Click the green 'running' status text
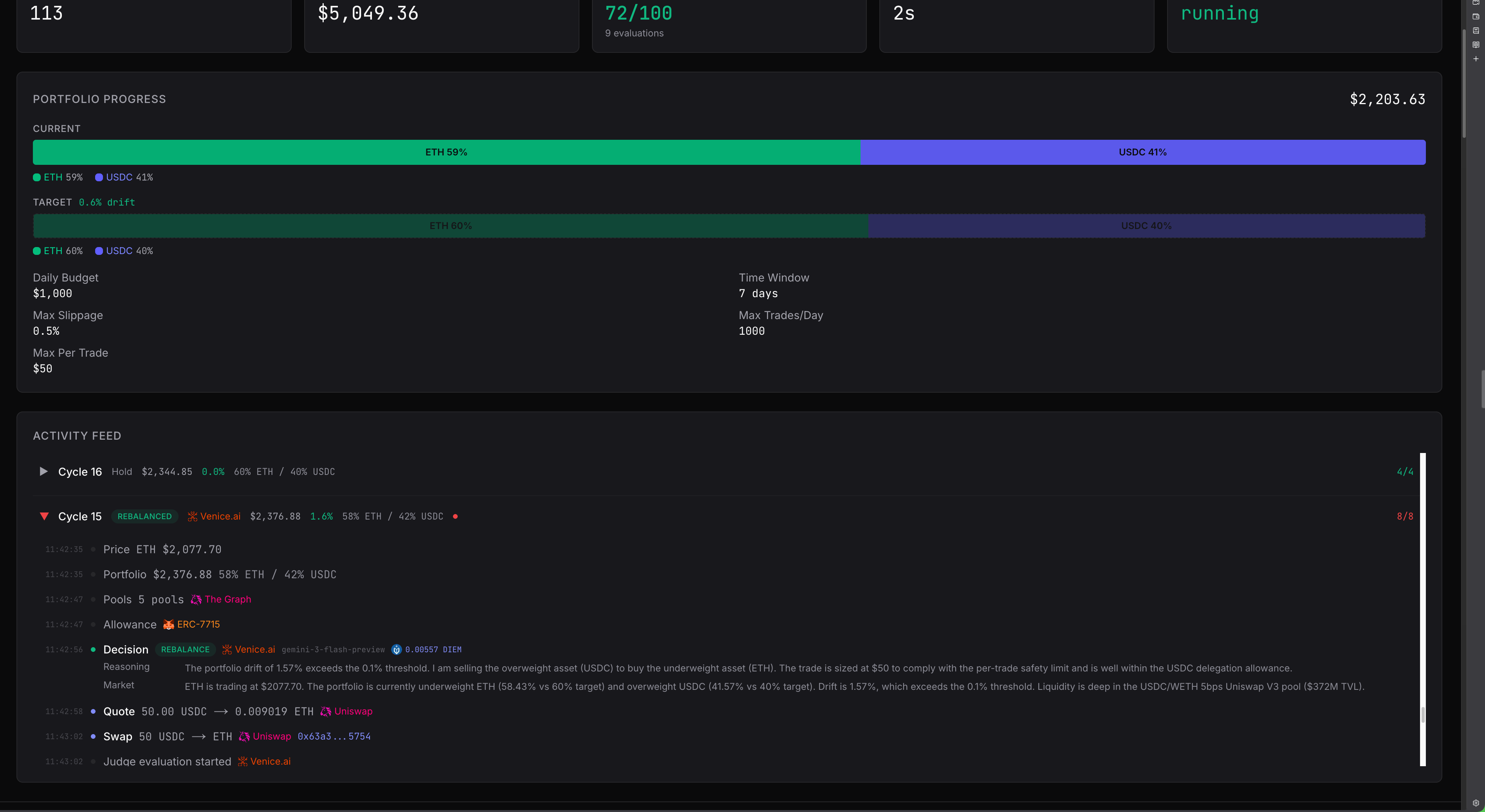Viewport: 1485px width, 812px height. coord(1220,13)
